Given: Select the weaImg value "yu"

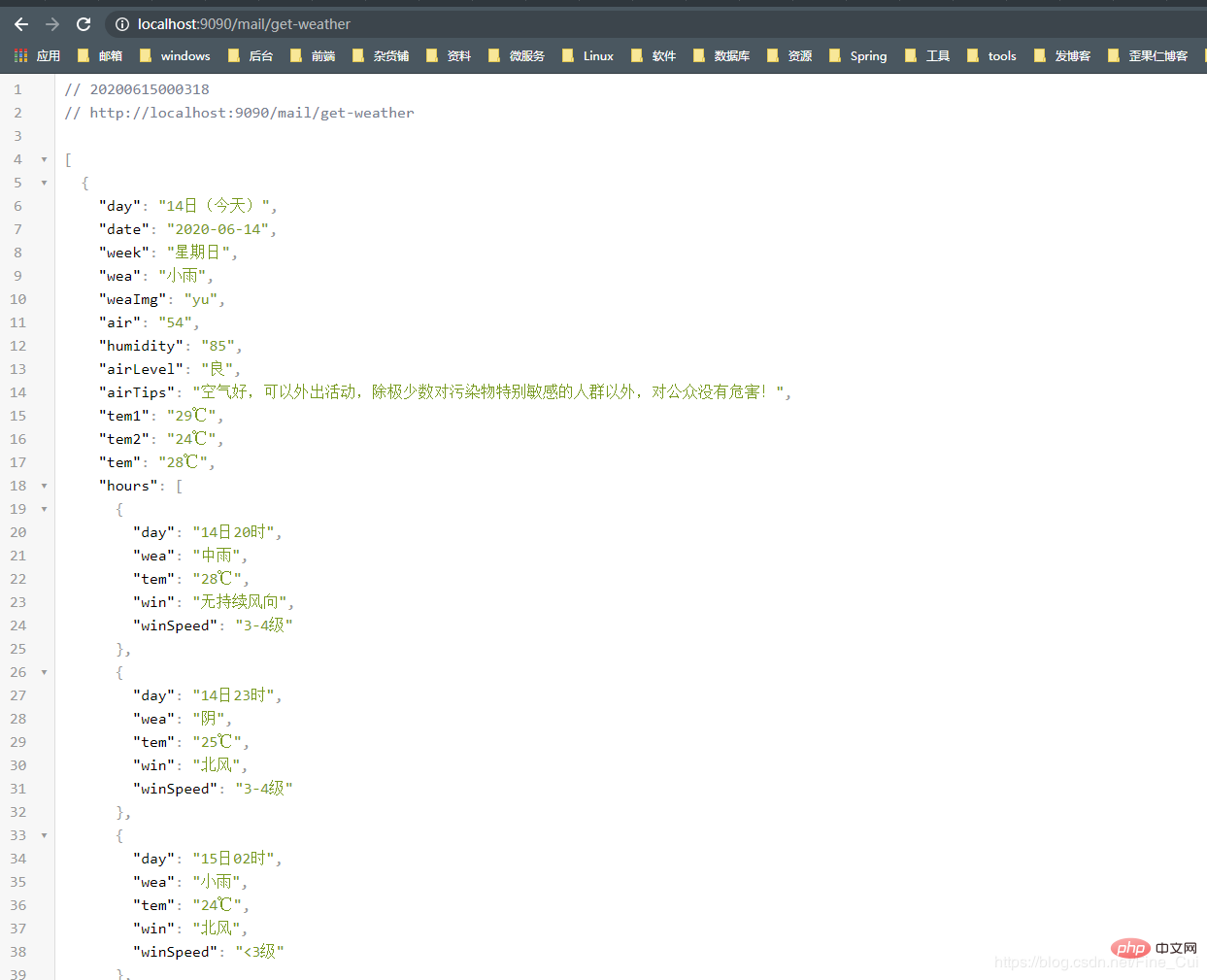Looking at the screenshot, I should point(201,299).
